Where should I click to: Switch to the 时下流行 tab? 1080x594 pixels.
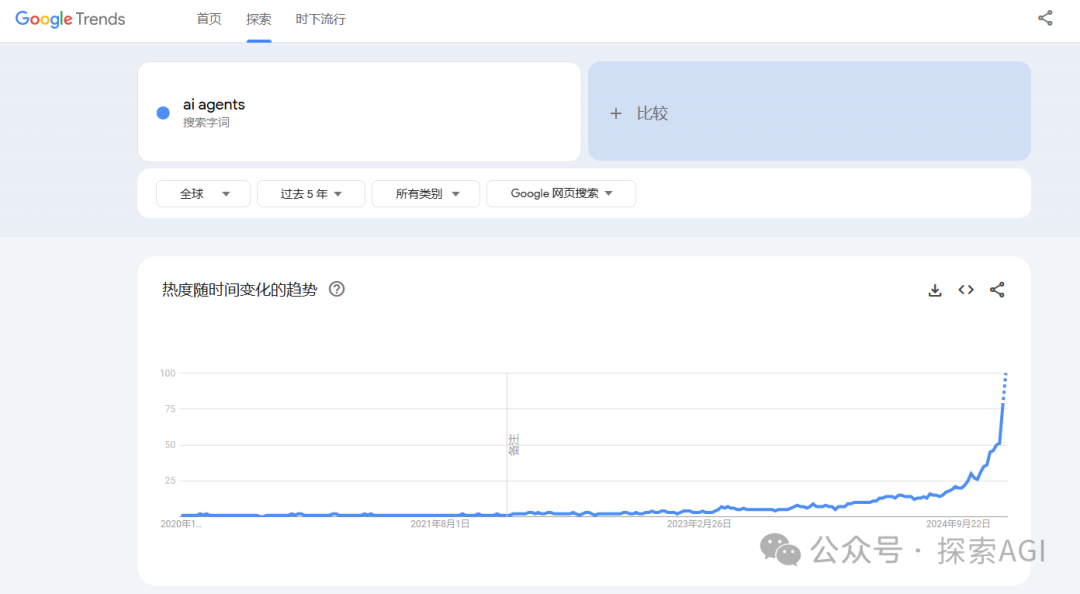(320, 18)
